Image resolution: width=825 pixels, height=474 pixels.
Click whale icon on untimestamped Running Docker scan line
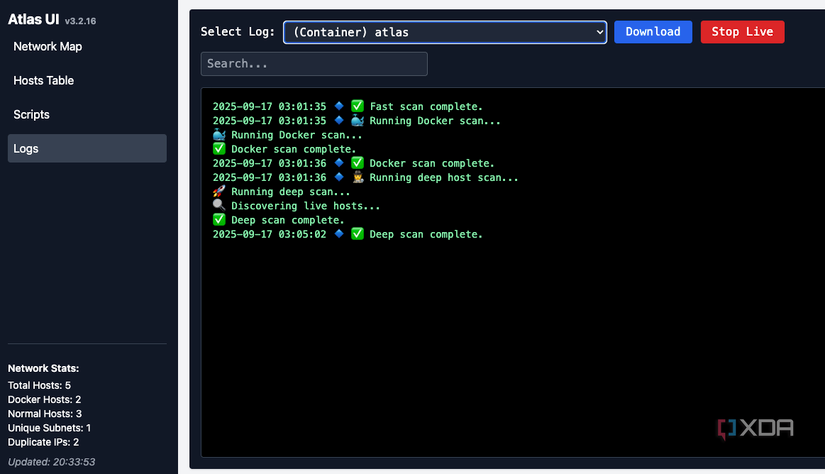(219, 135)
